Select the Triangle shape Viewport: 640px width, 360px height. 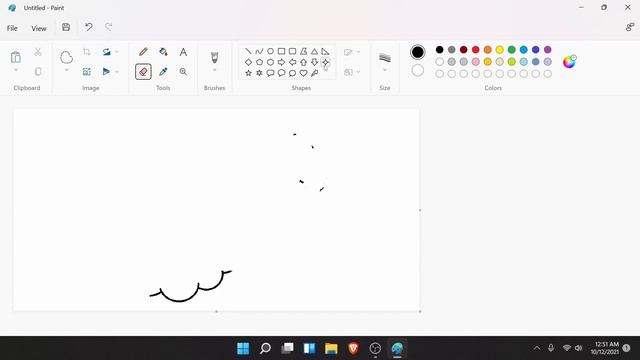[314, 51]
